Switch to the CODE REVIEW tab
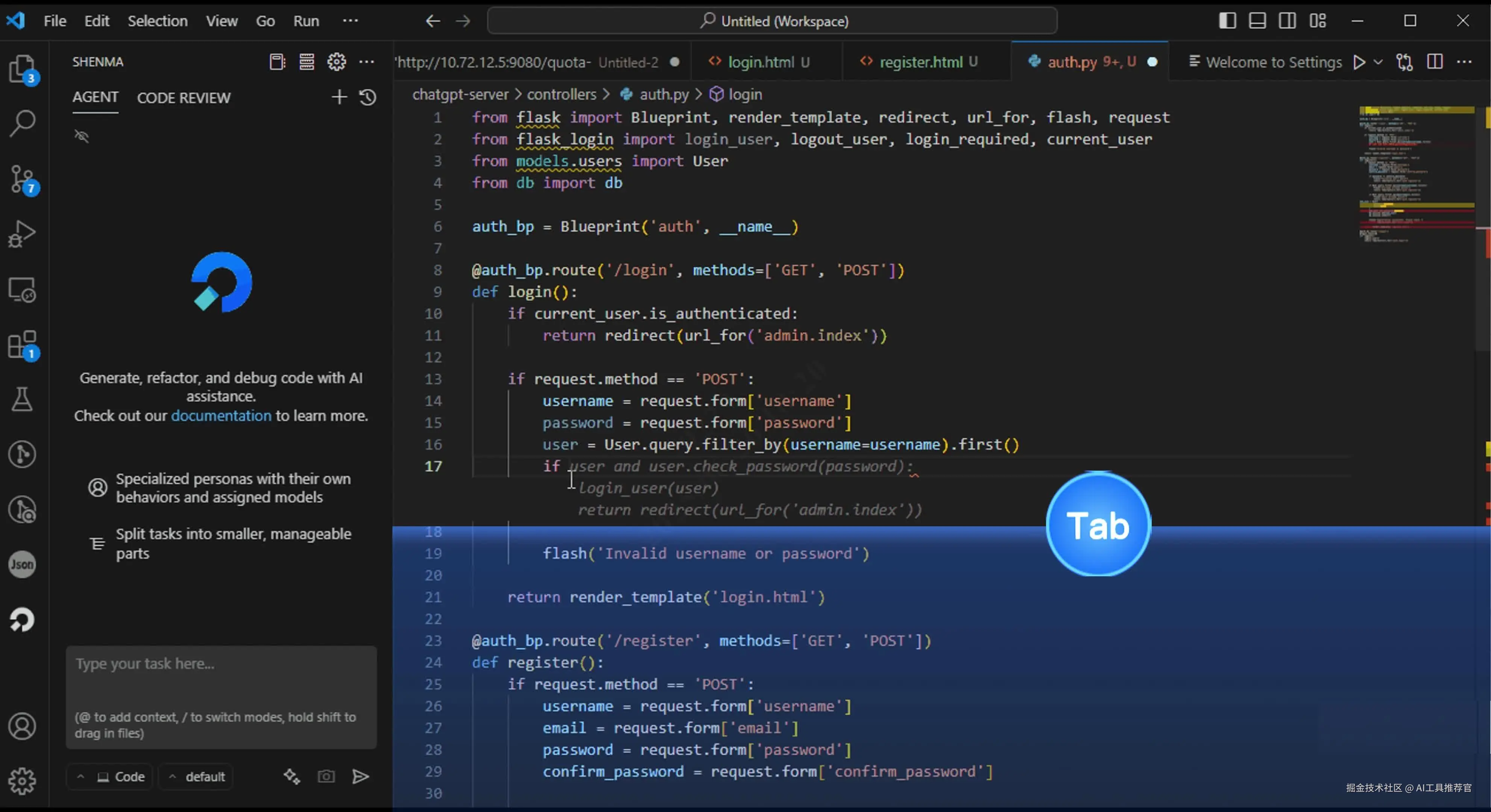Screen dimensions: 1491x812 [x=184, y=98]
